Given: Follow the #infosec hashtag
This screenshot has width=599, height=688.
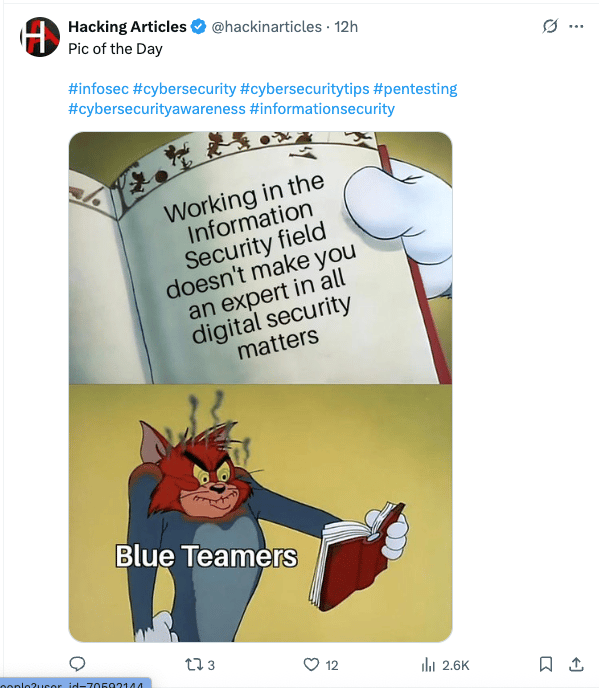Looking at the screenshot, I should 98,89.
